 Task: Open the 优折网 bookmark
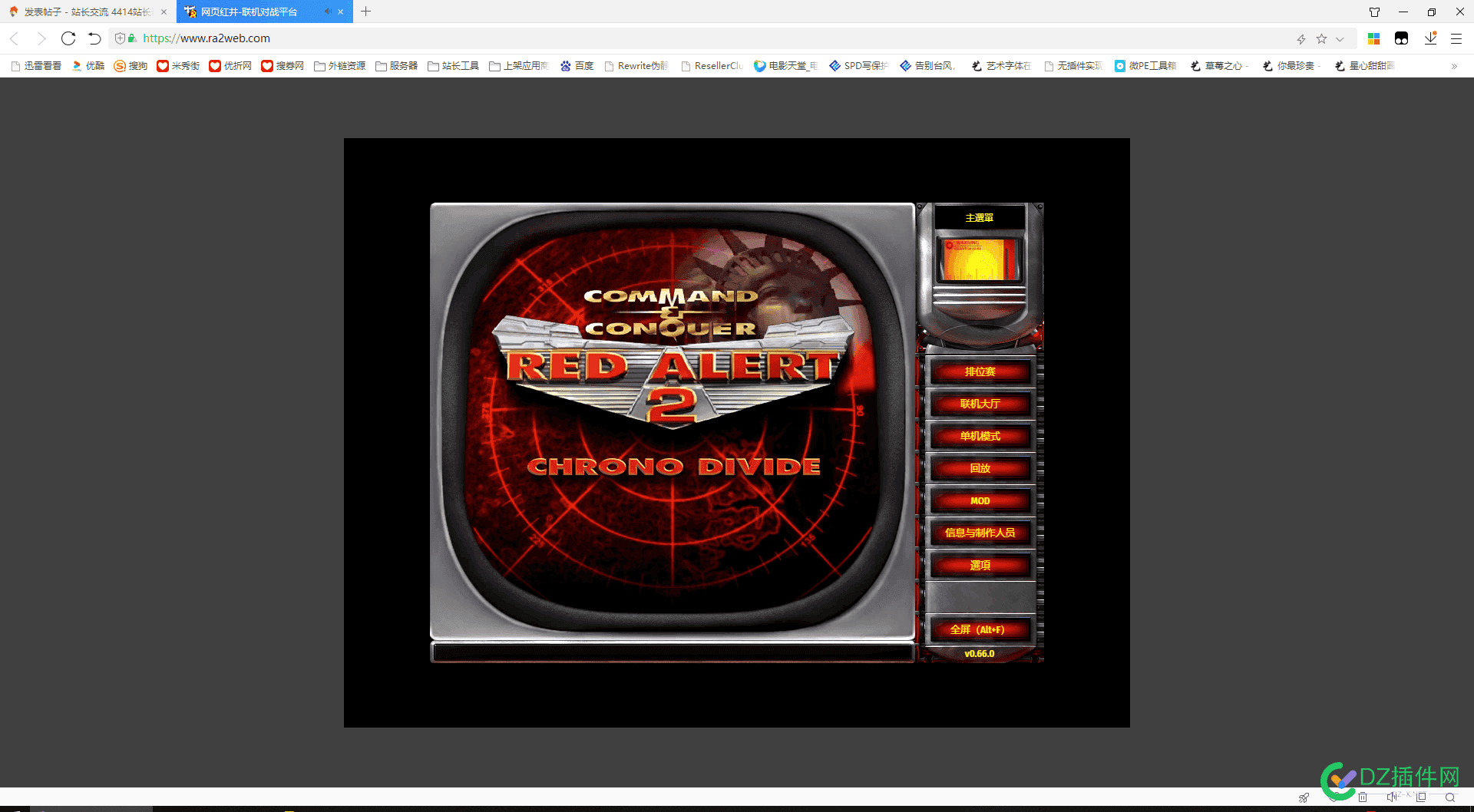click(x=230, y=66)
